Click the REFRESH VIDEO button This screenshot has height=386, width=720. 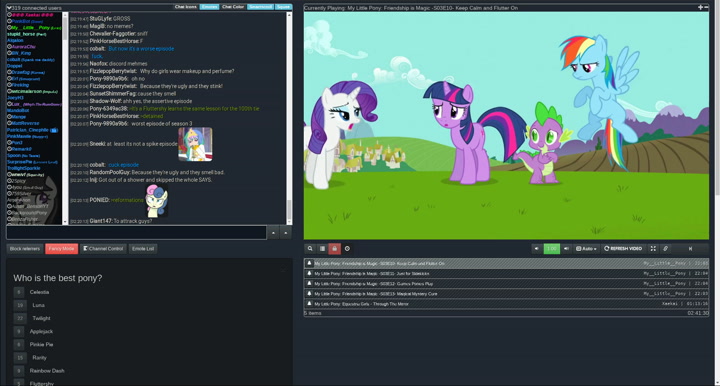623,249
